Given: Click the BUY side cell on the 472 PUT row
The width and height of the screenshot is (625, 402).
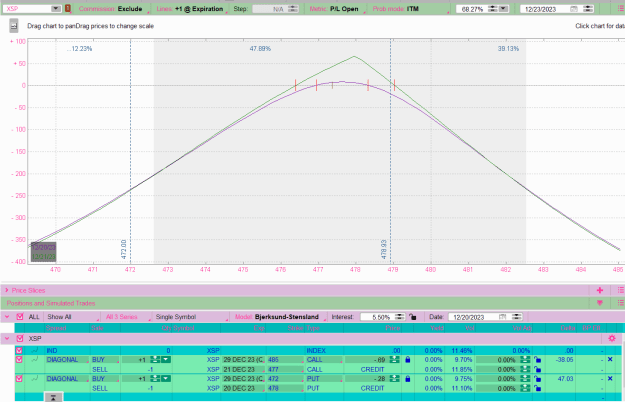Looking at the screenshot, I should 105,378.
